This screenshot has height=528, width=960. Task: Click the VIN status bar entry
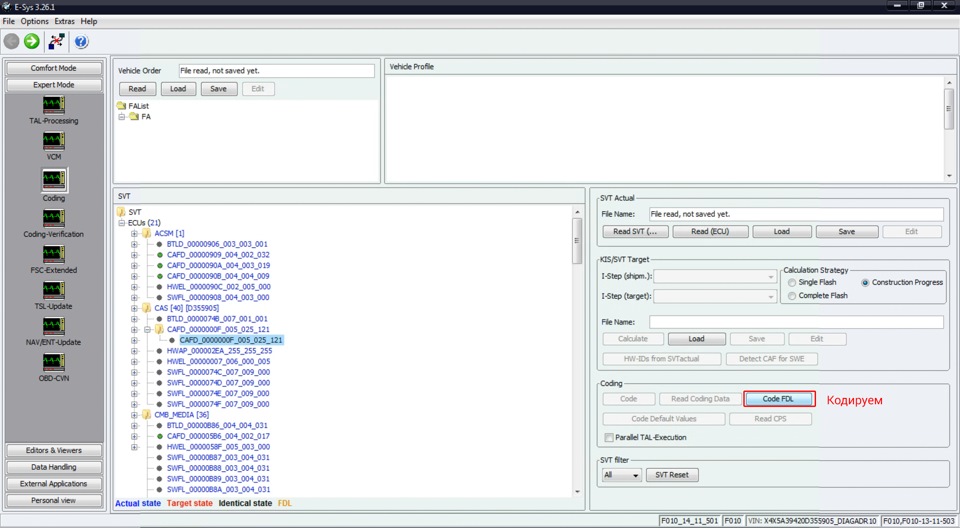click(x=812, y=521)
